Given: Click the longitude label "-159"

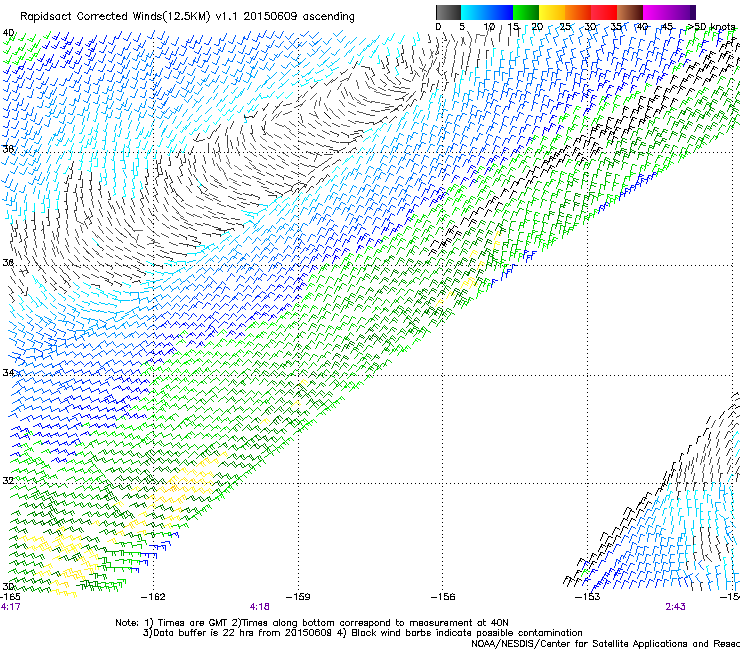Looking at the screenshot, I should coord(298,597).
